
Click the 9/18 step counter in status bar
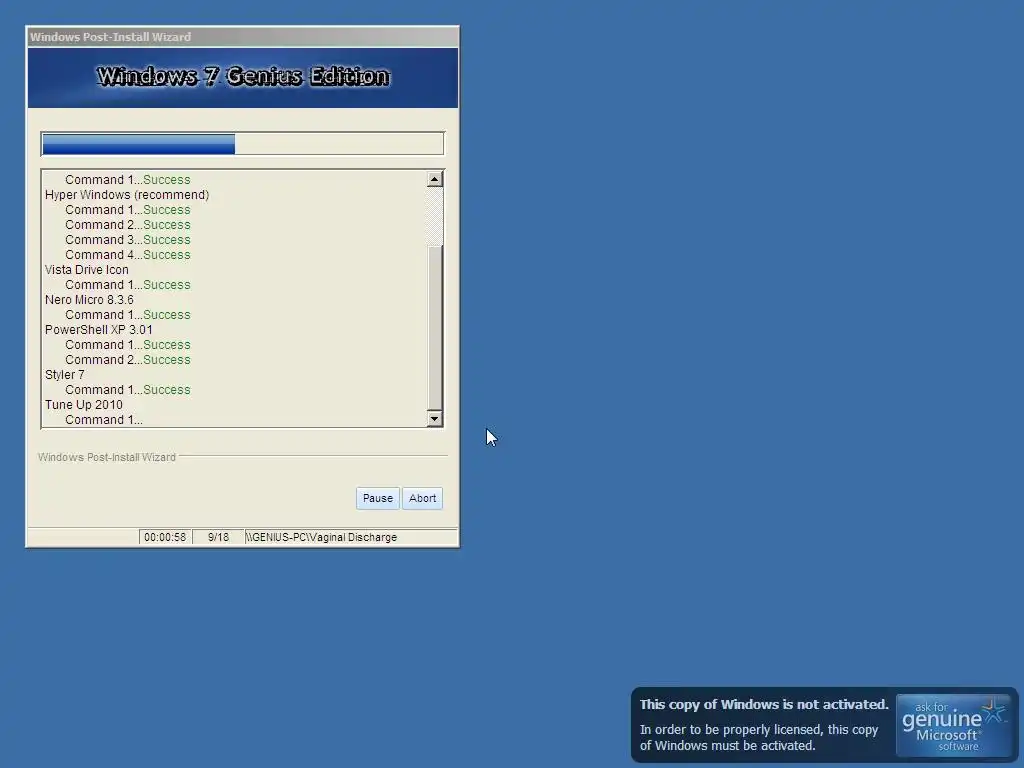218,537
